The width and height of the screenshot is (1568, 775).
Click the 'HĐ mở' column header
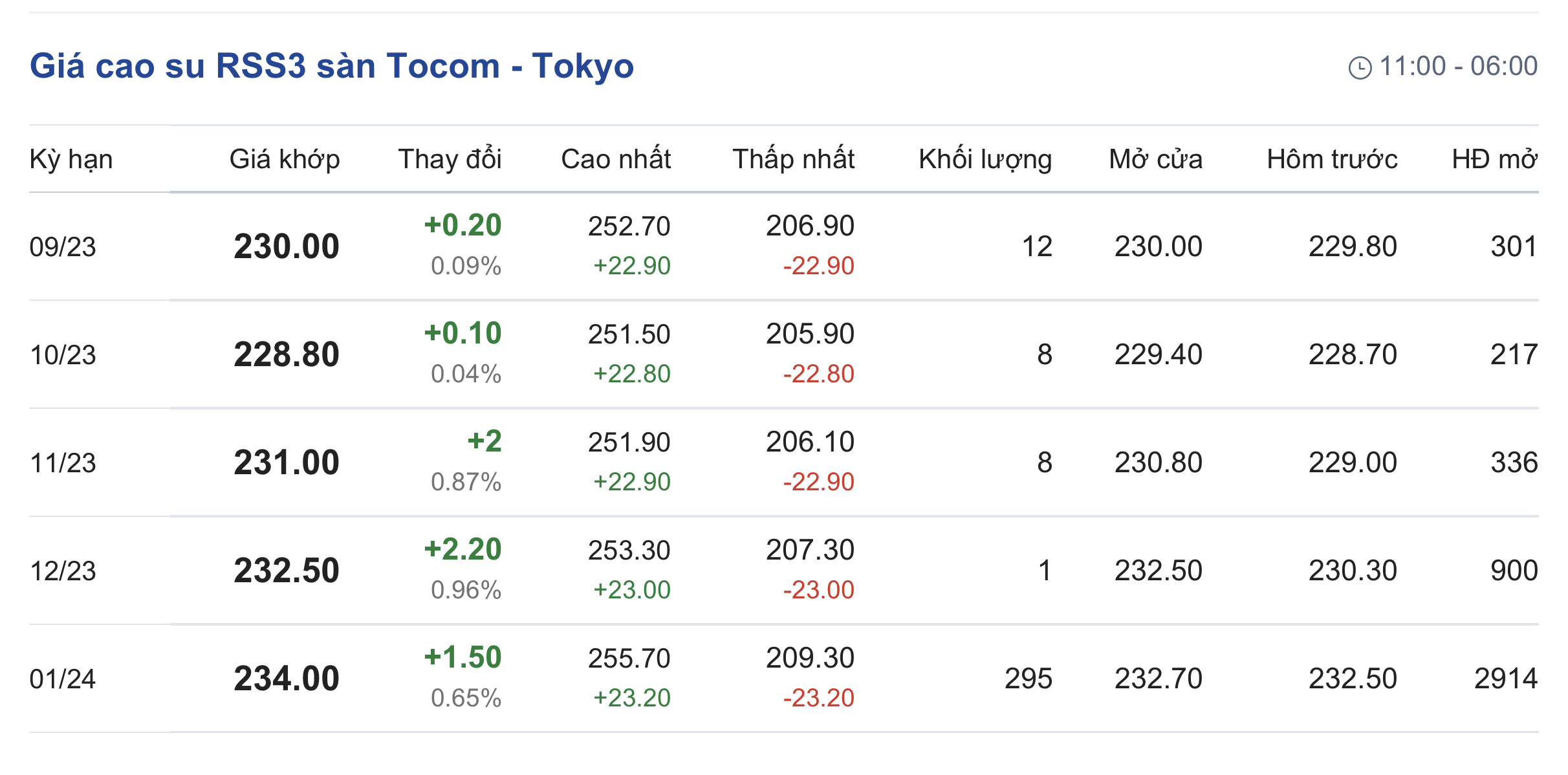click(x=1494, y=159)
